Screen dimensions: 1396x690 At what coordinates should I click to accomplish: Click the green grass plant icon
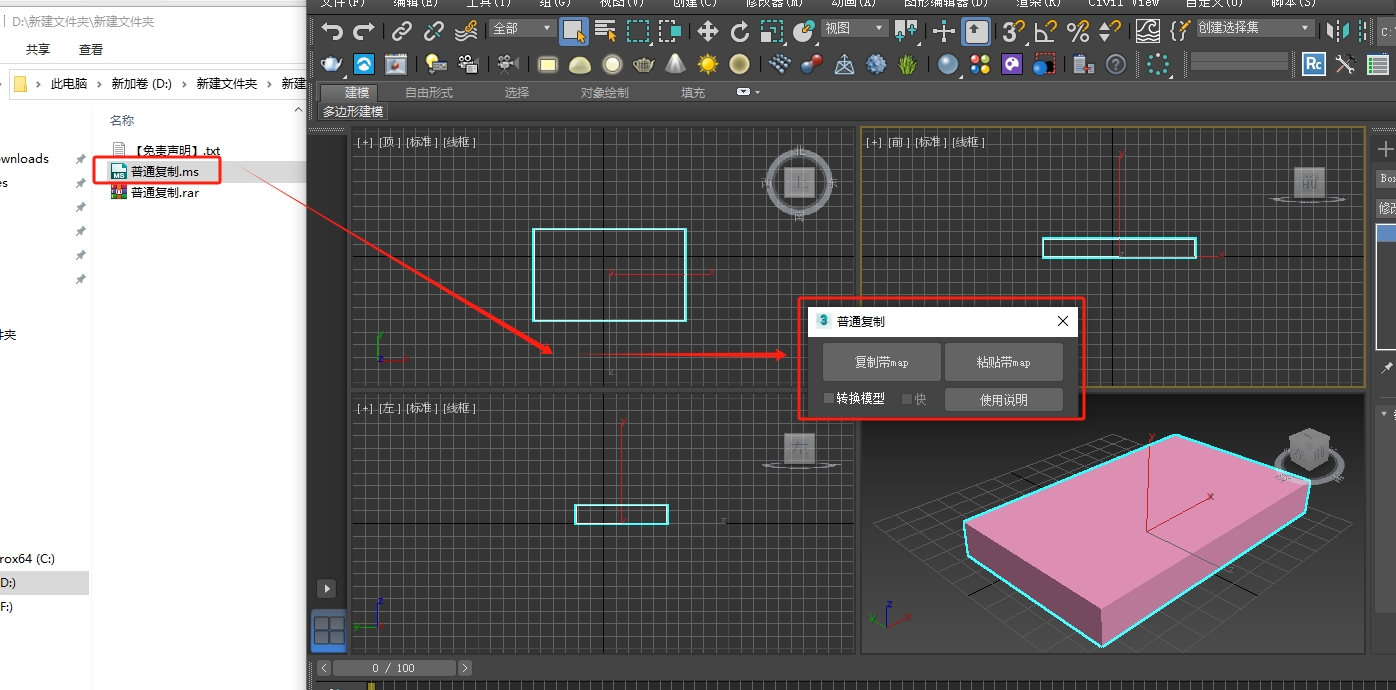908,65
